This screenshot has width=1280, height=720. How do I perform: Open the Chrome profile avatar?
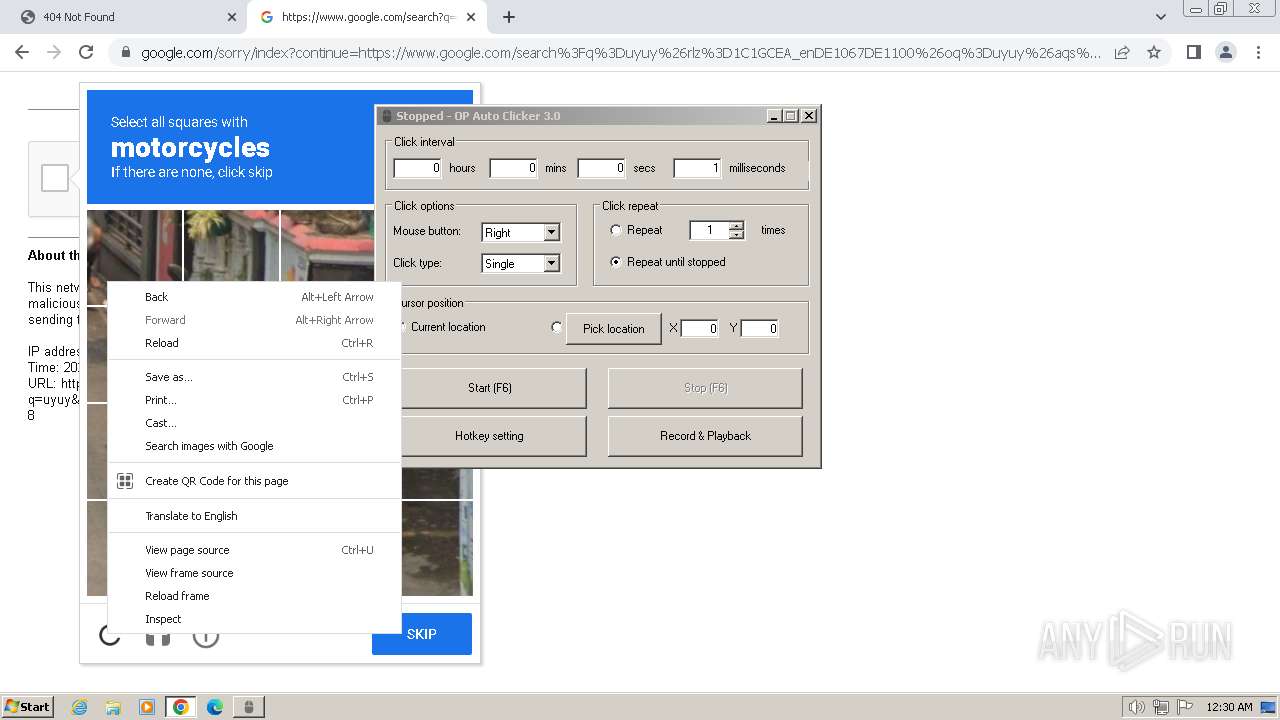point(1225,52)
